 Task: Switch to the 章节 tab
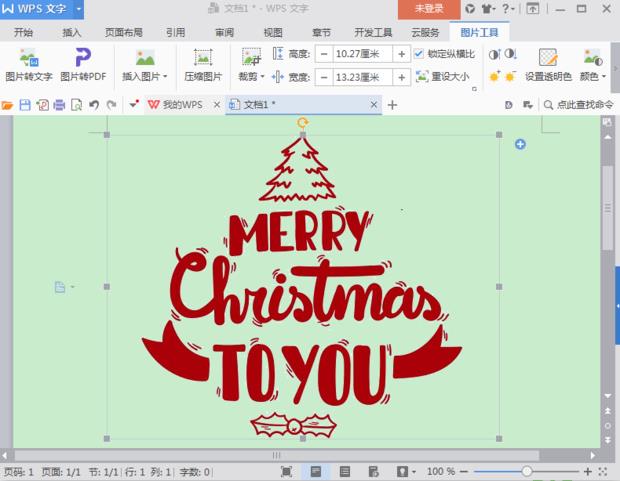(321, 32)
